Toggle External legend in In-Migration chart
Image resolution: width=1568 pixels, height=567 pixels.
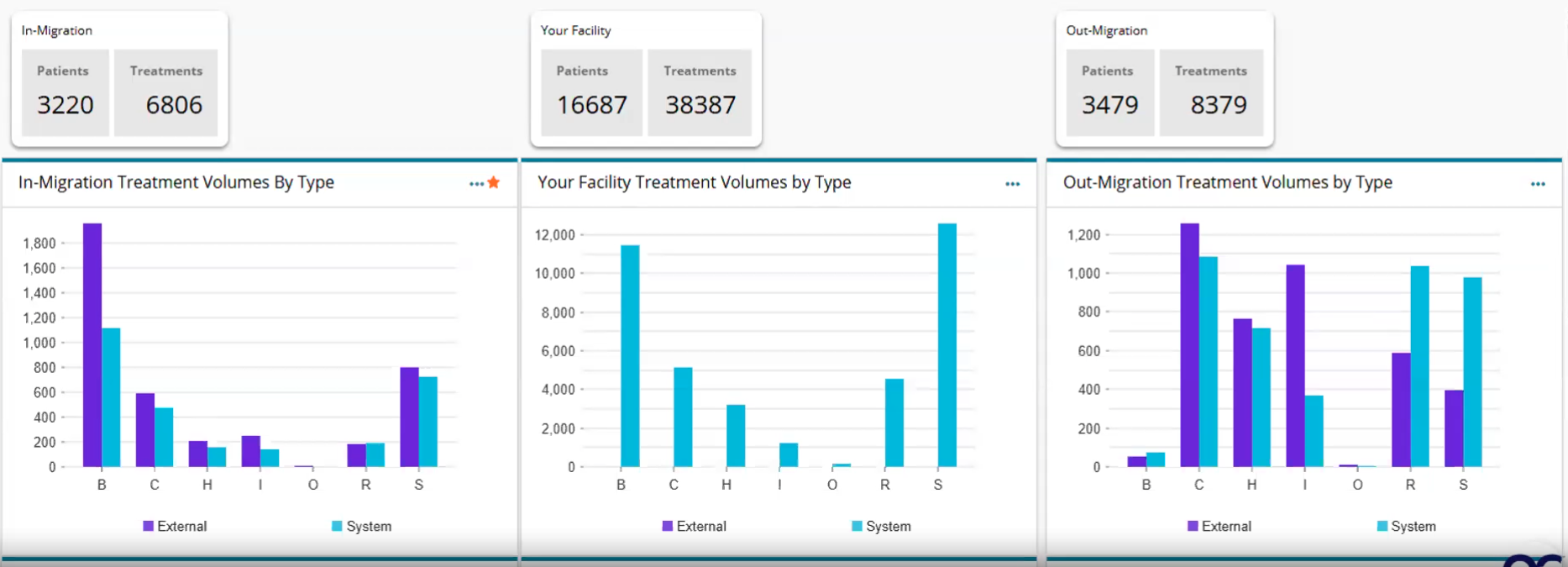175,526
